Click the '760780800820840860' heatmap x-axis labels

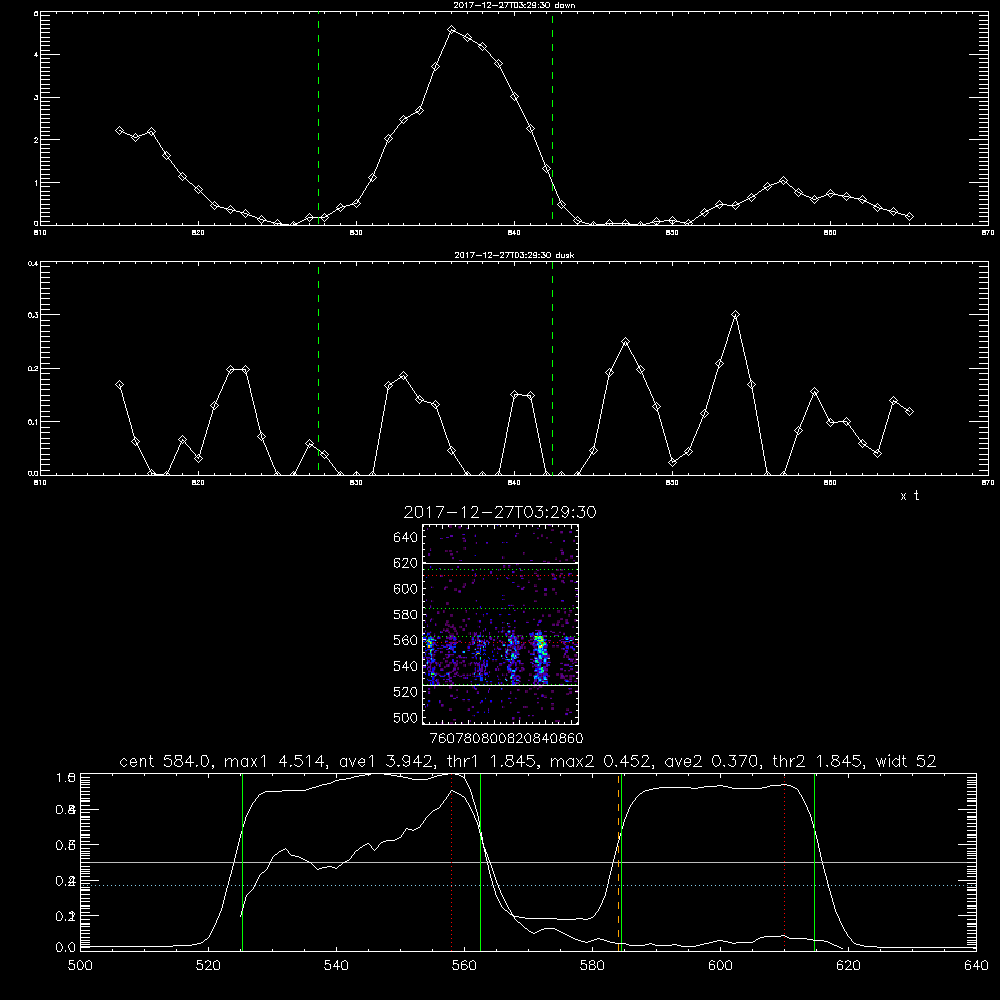tap(506, 739)
